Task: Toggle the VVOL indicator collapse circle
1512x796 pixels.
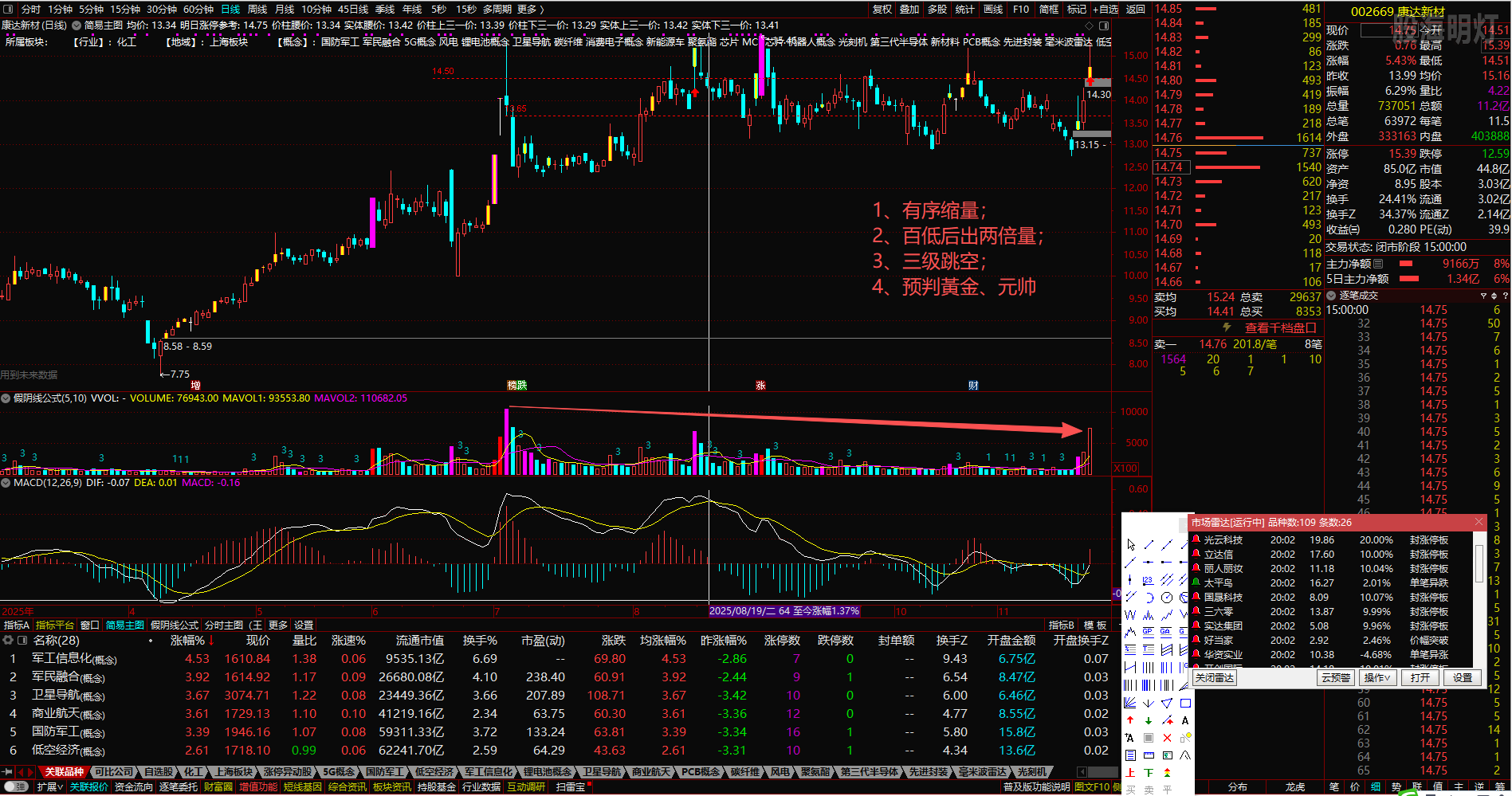Action: (6, 398)
